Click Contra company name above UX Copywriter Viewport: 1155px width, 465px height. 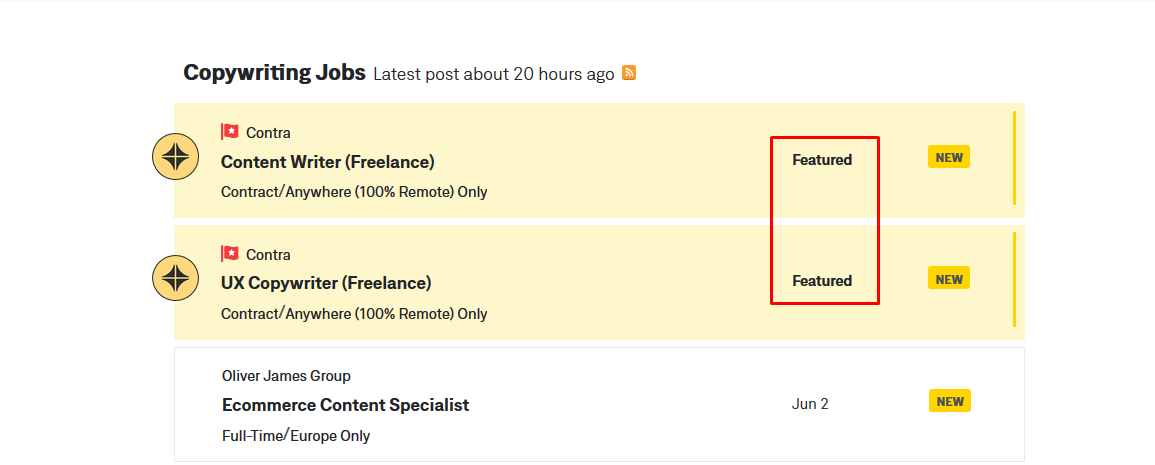pyautogui.click(x=268, y=255)
